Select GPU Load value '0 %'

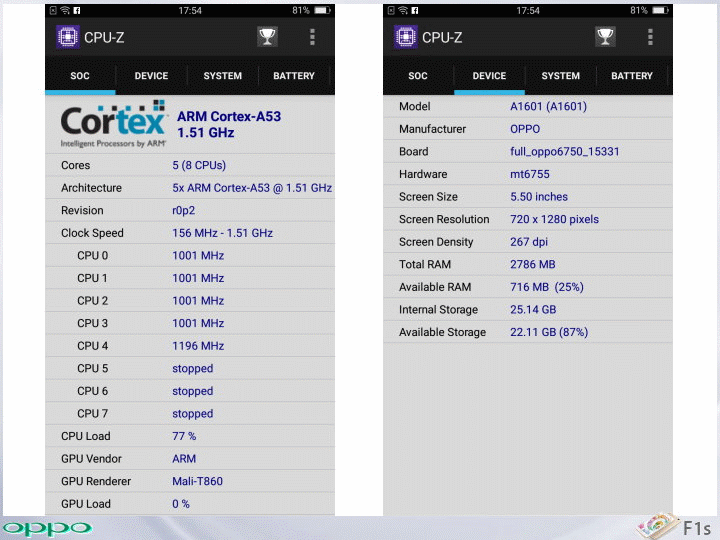coord(181,504)
